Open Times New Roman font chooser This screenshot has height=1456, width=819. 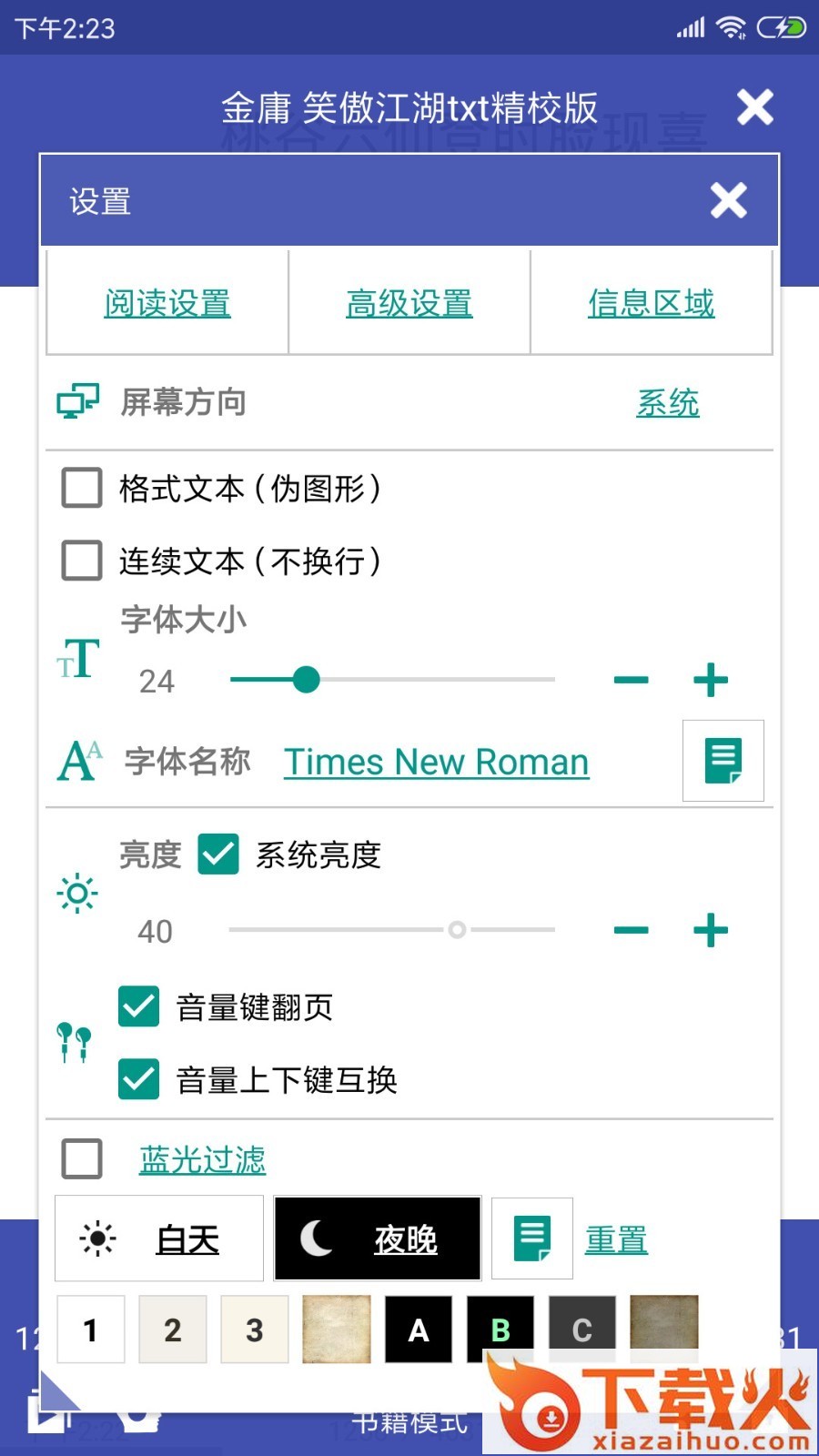coord(436,762)
